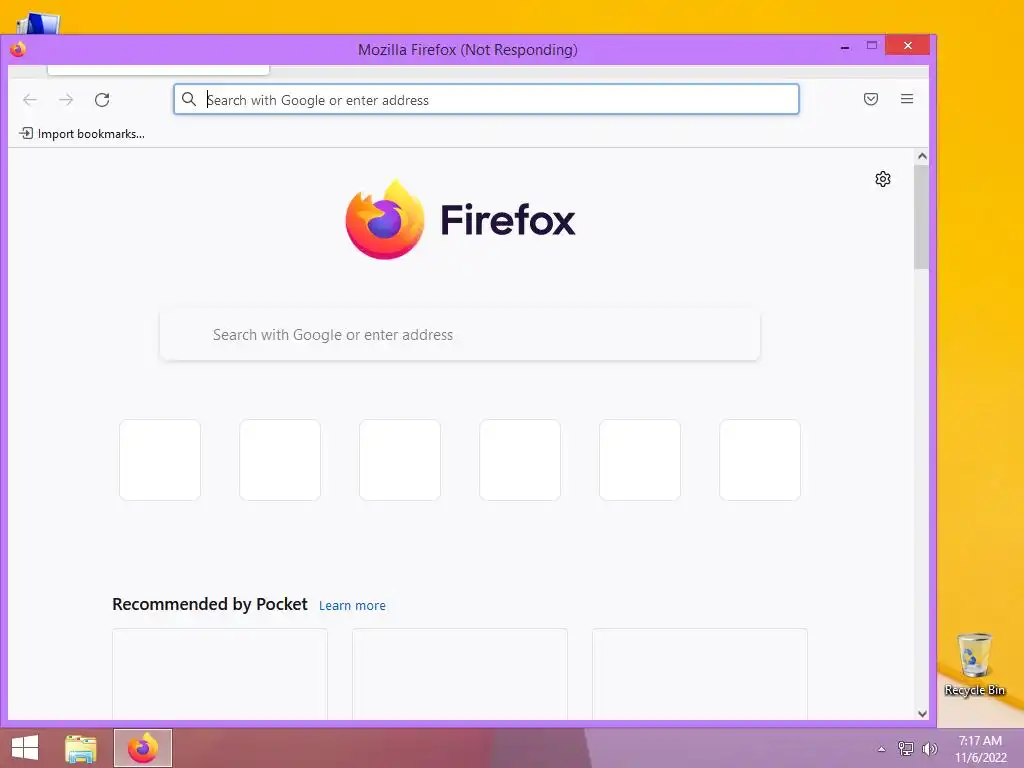Click the center page search box
This screenshot has width=1024, height=768.
(460, 334)
